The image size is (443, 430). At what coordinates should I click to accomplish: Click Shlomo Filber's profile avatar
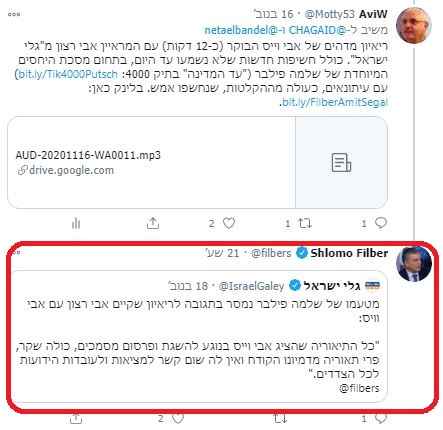414,264
